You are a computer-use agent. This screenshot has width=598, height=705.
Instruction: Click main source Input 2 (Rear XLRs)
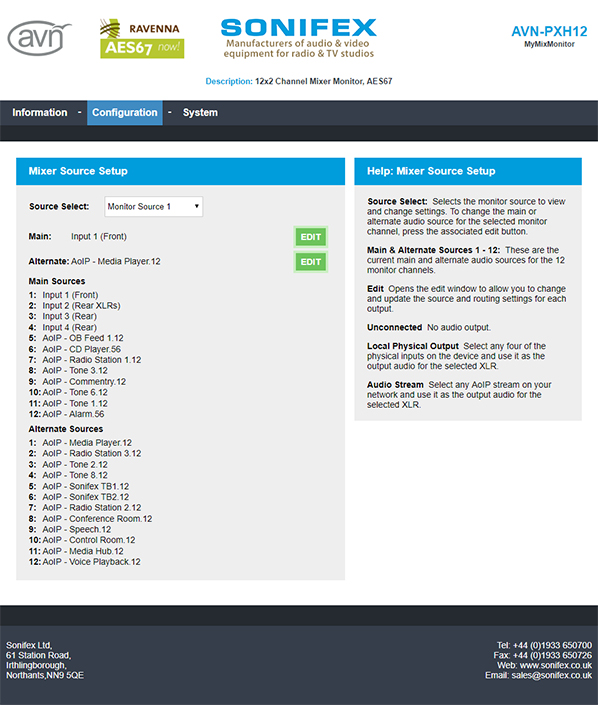coord(81,306)
